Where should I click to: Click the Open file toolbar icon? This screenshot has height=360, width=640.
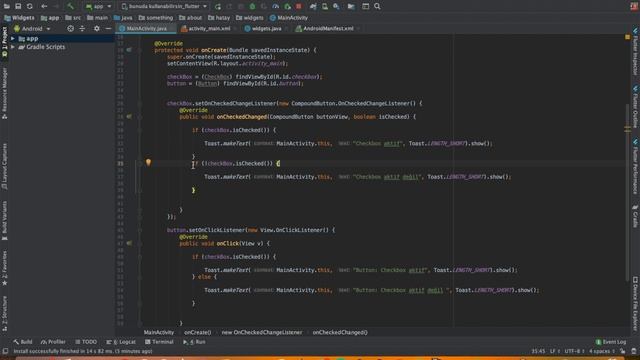(7, 6)
